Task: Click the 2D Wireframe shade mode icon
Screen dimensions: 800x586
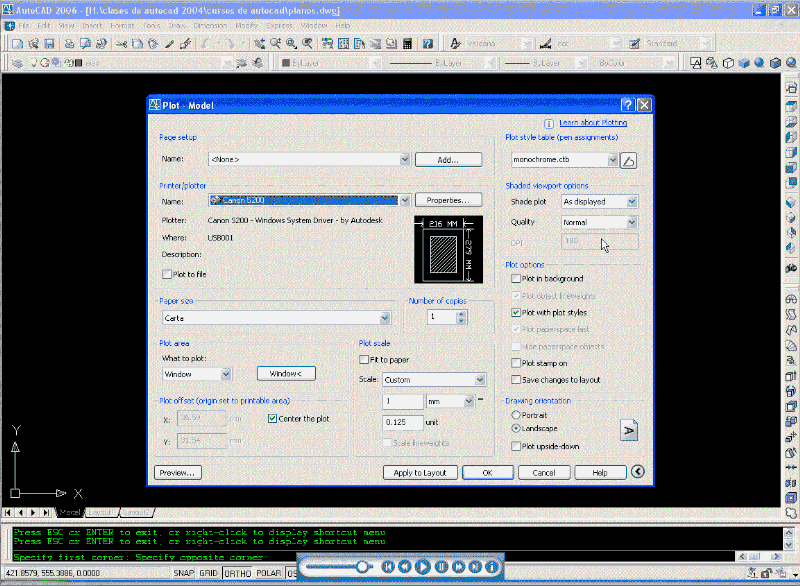Action: pos(695,63)
